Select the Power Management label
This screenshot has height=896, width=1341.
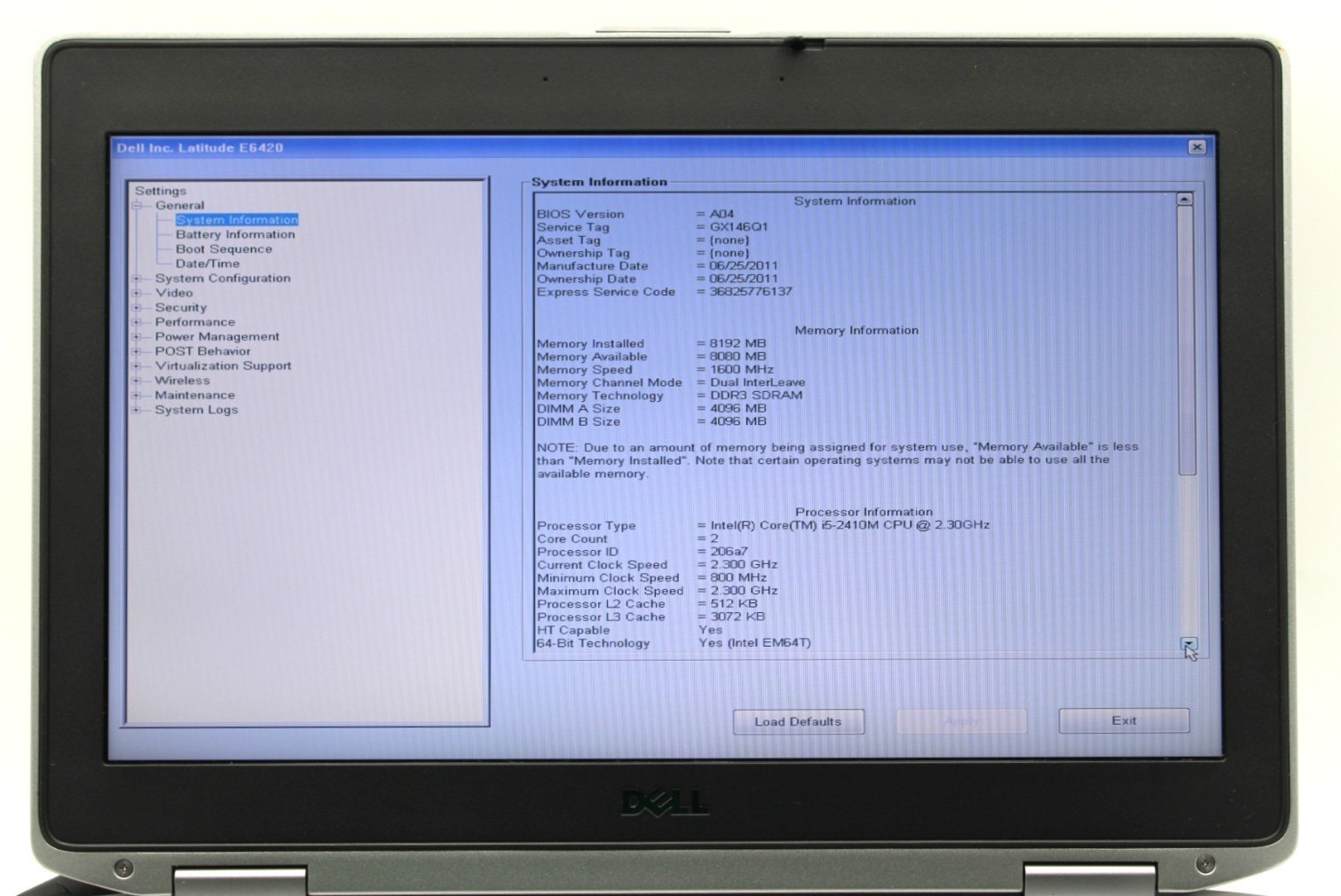click(x=217, y=337)
